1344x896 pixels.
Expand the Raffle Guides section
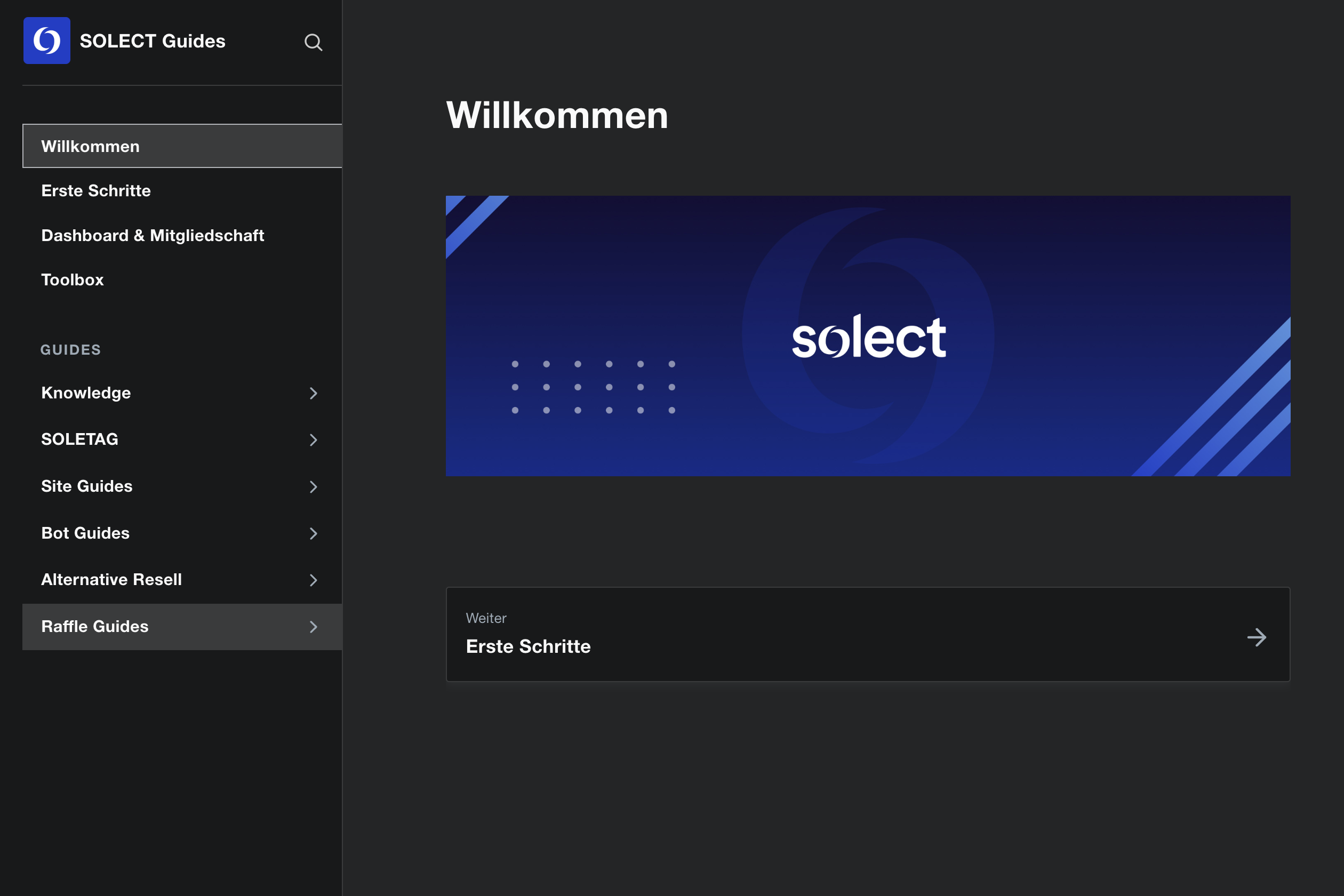tap(94, 626)
